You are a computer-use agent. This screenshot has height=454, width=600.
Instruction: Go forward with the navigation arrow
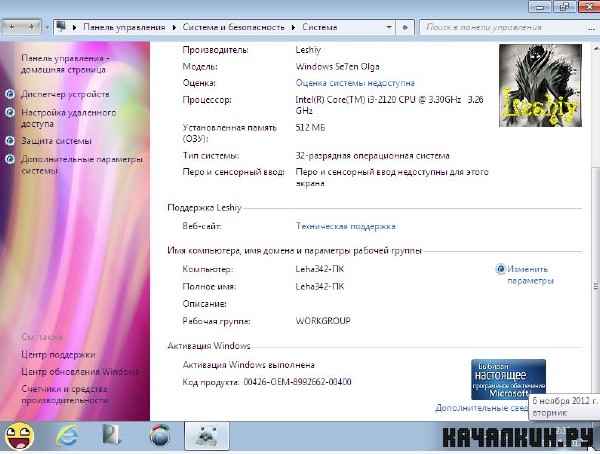[x=31, y=27]
